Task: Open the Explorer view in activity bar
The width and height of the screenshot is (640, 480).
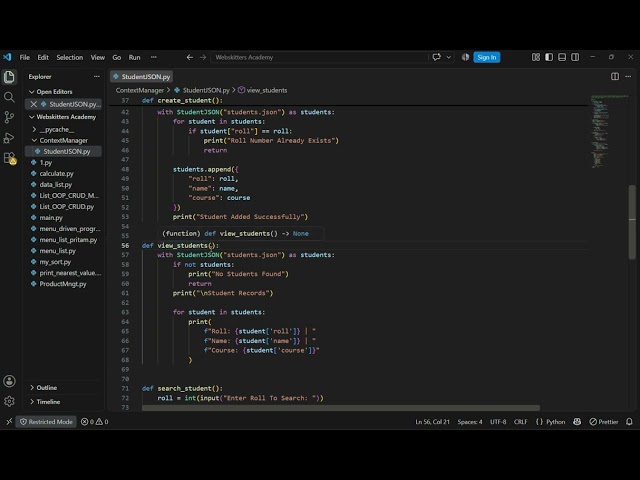Action: tap(9, 77)
